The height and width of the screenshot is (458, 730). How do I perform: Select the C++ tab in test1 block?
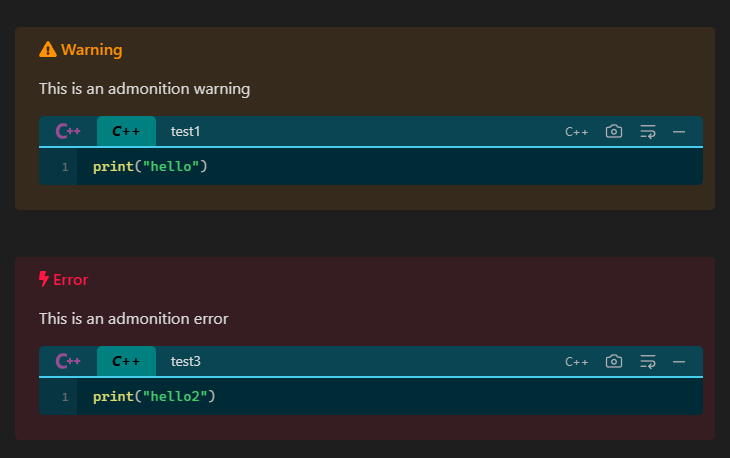126,131
